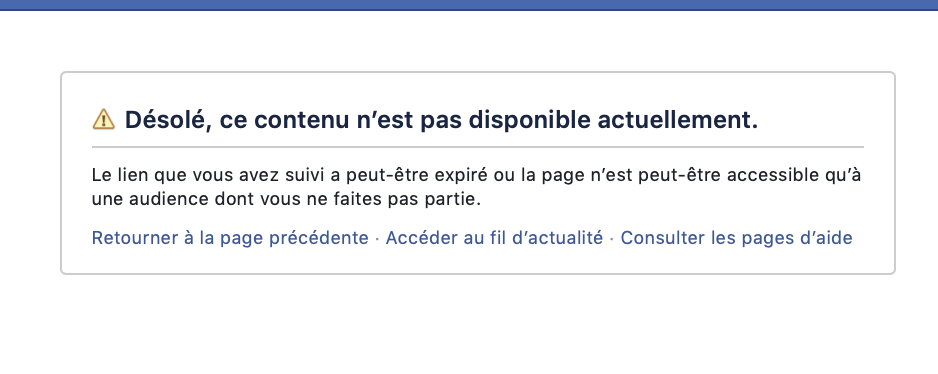Click the blue Facebook header bar
This screenshot has width=938, height=374.
[469, 5]
